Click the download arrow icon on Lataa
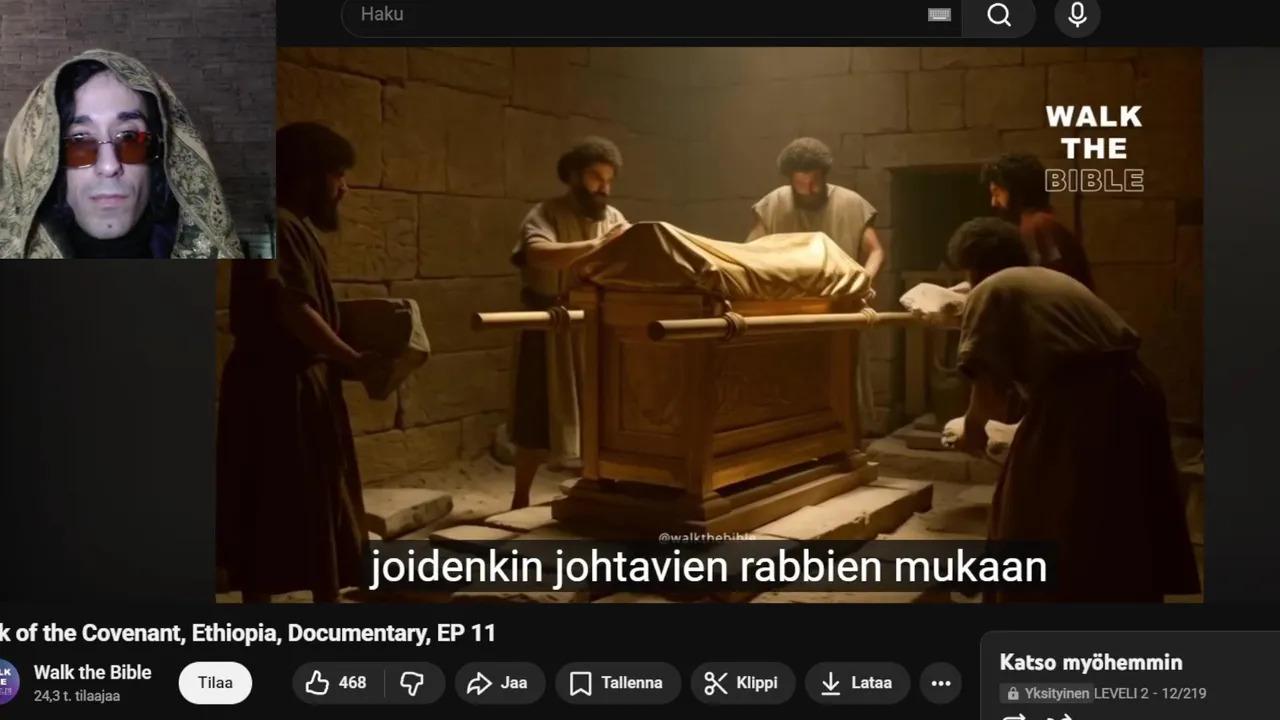The height and width of the screenshot is (720, 1280). coord(830,683)
